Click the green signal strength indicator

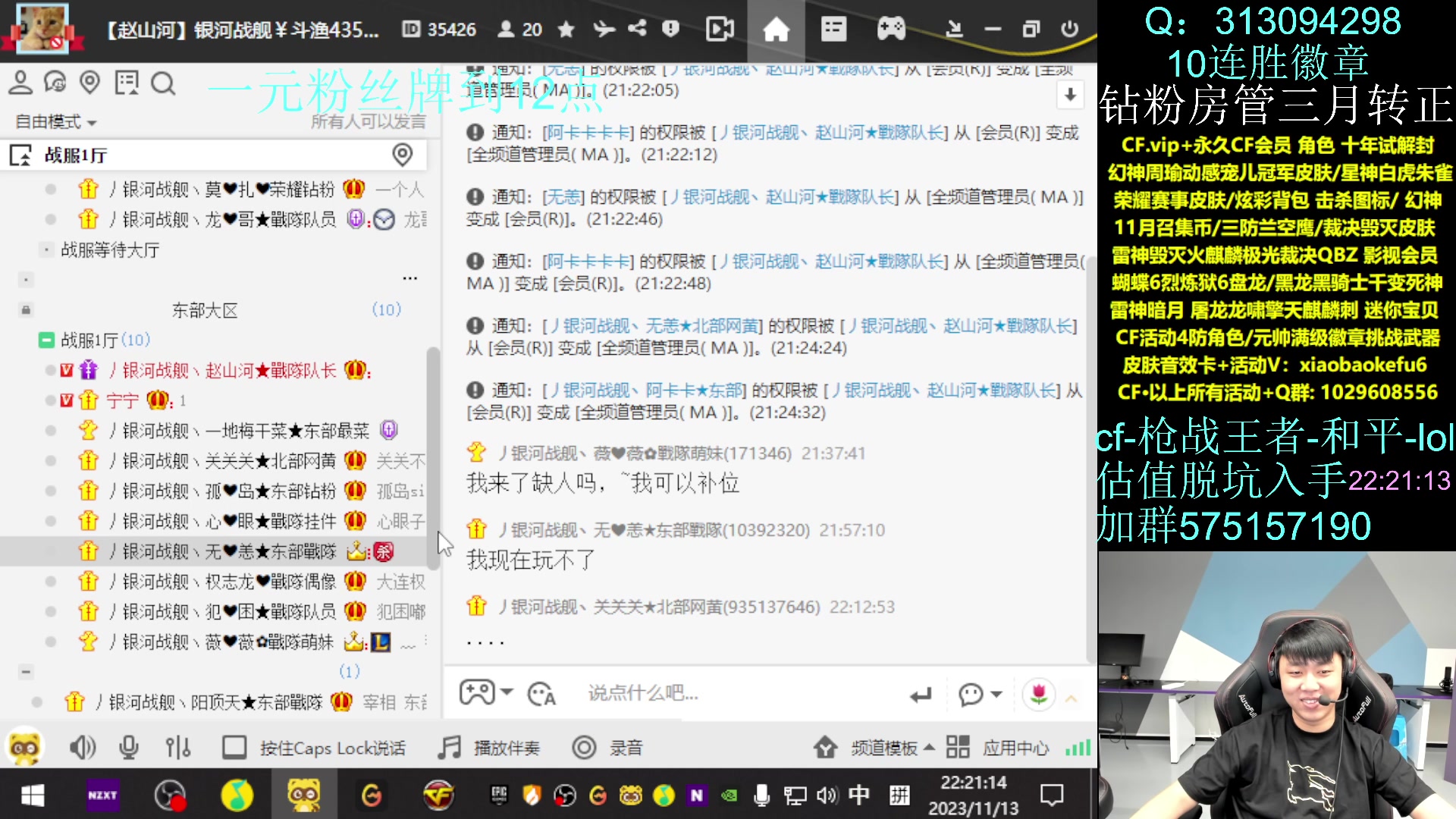click(x=1078, y=748)
